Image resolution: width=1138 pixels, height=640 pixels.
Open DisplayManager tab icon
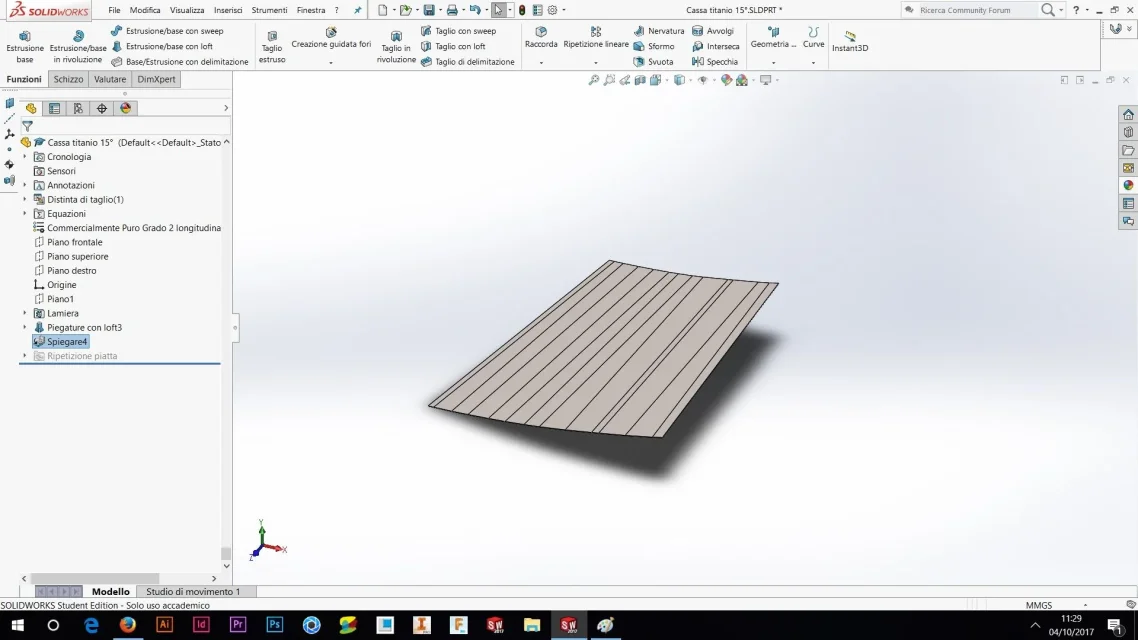coord(126,108)
